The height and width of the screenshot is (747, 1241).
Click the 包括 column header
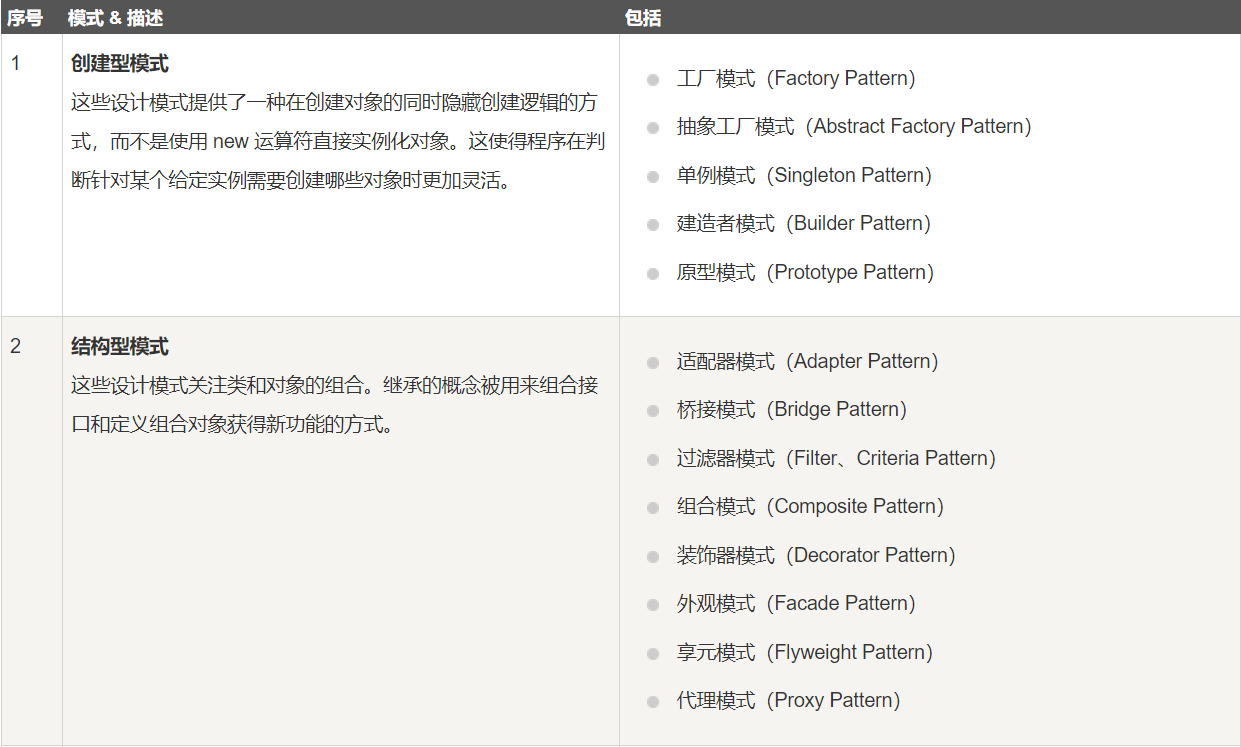click(643, 18)
